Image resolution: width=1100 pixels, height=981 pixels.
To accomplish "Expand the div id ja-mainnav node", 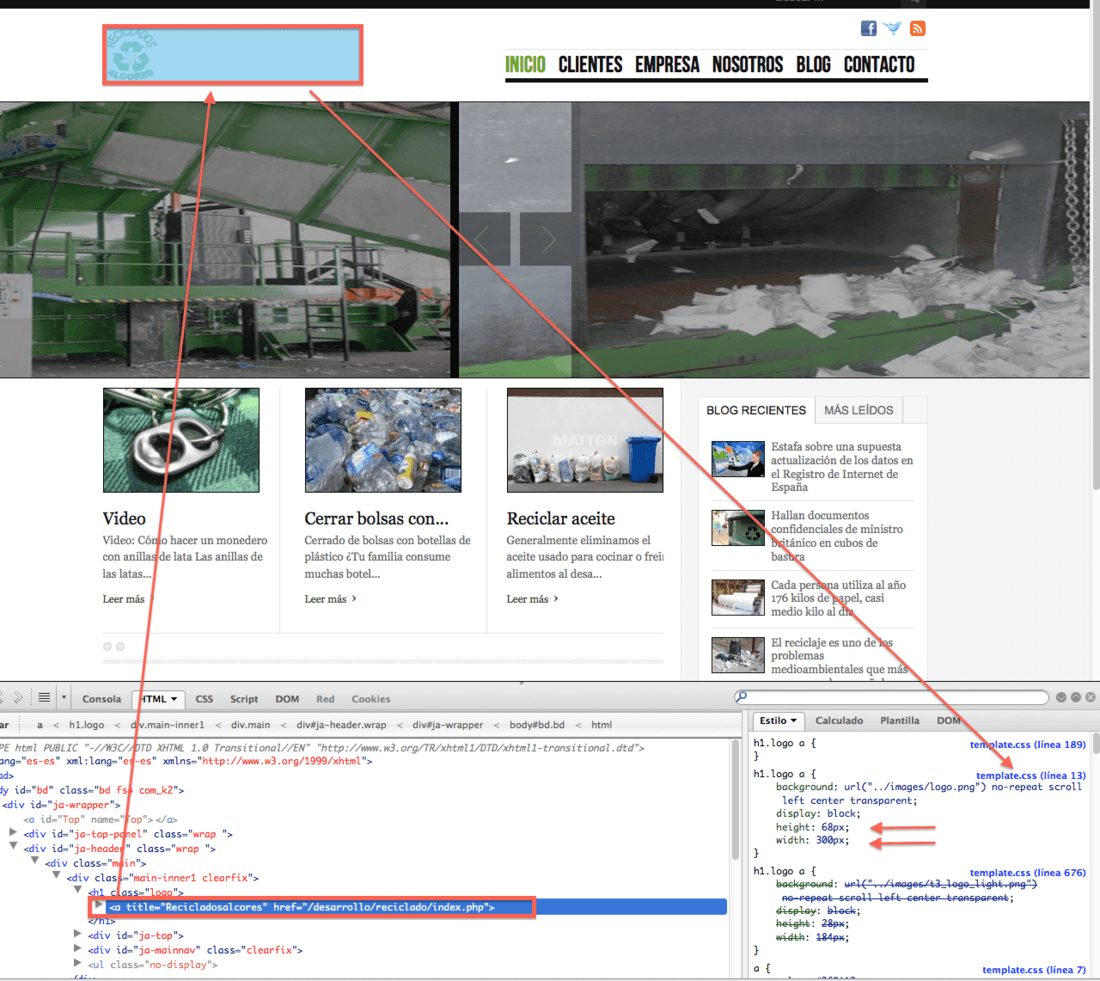I will coord(78,948).
